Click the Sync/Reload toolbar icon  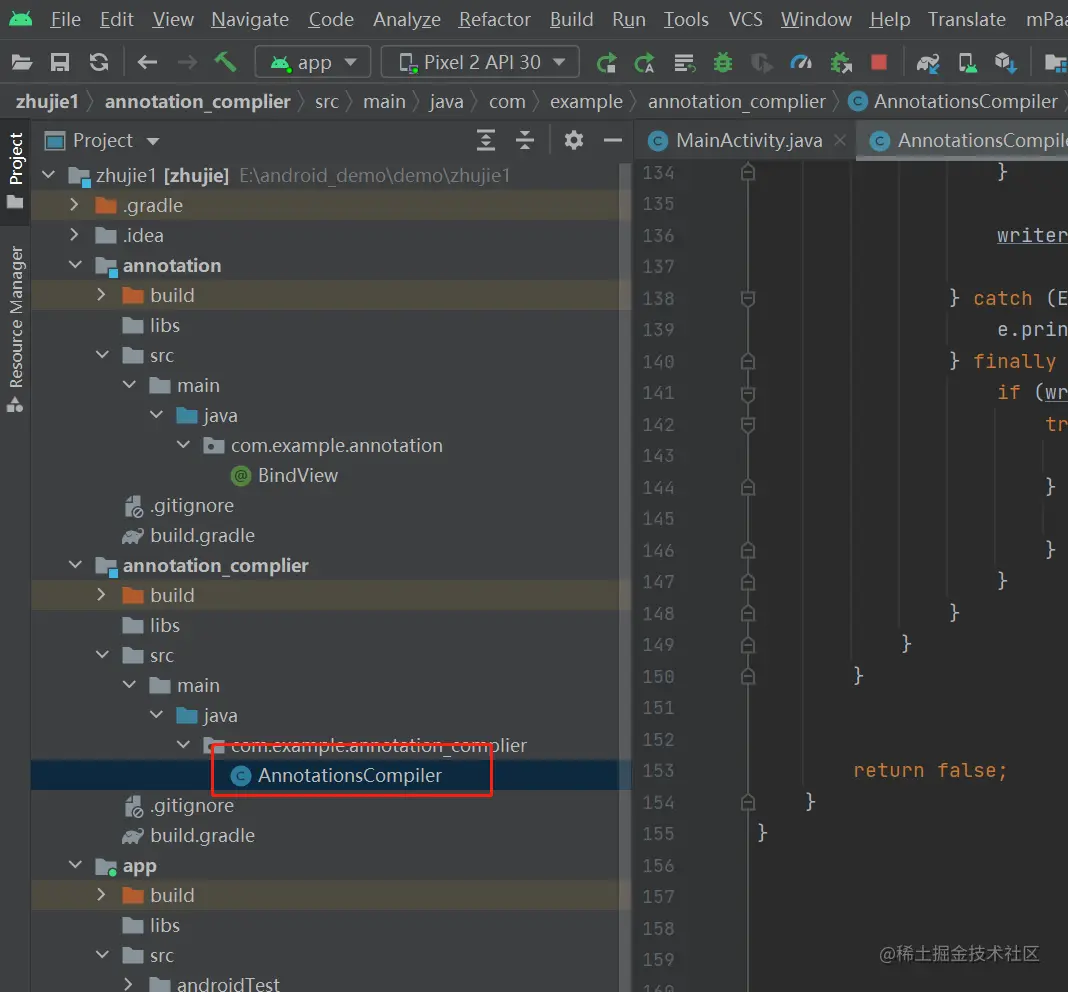[x=99, y=63]
